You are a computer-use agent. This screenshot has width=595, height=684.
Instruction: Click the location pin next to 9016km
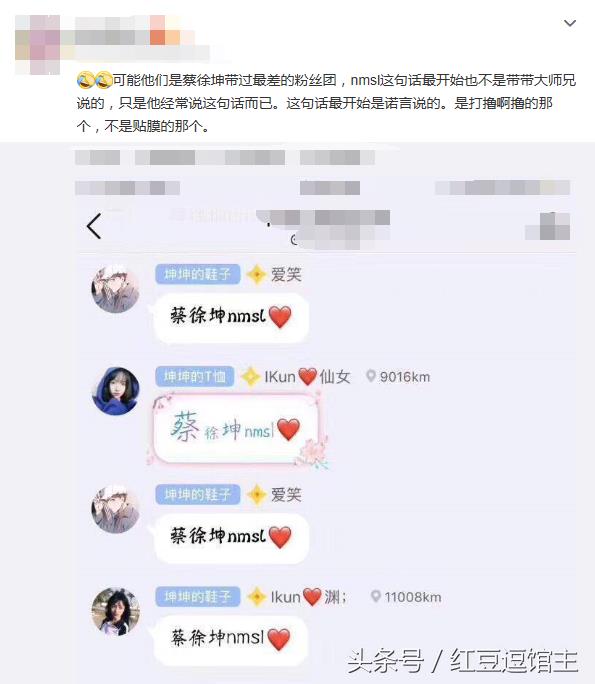(370, 376)
